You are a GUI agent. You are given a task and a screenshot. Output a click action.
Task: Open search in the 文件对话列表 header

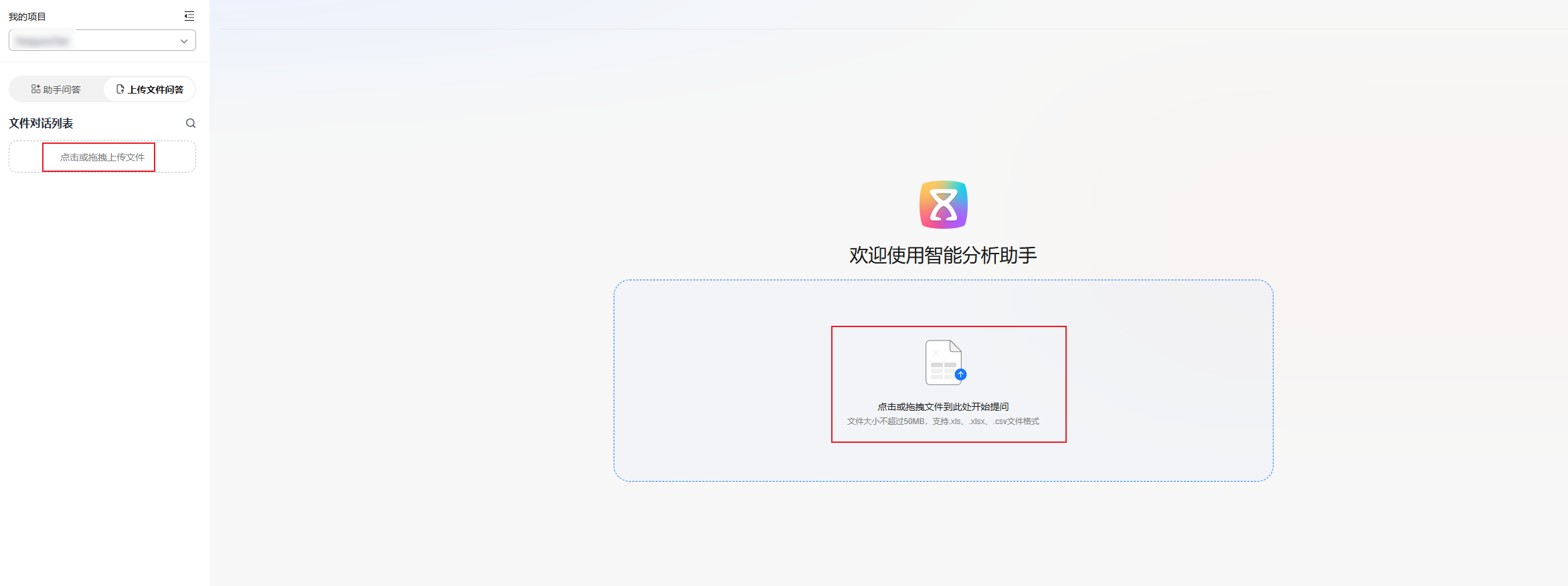point(191,123)
